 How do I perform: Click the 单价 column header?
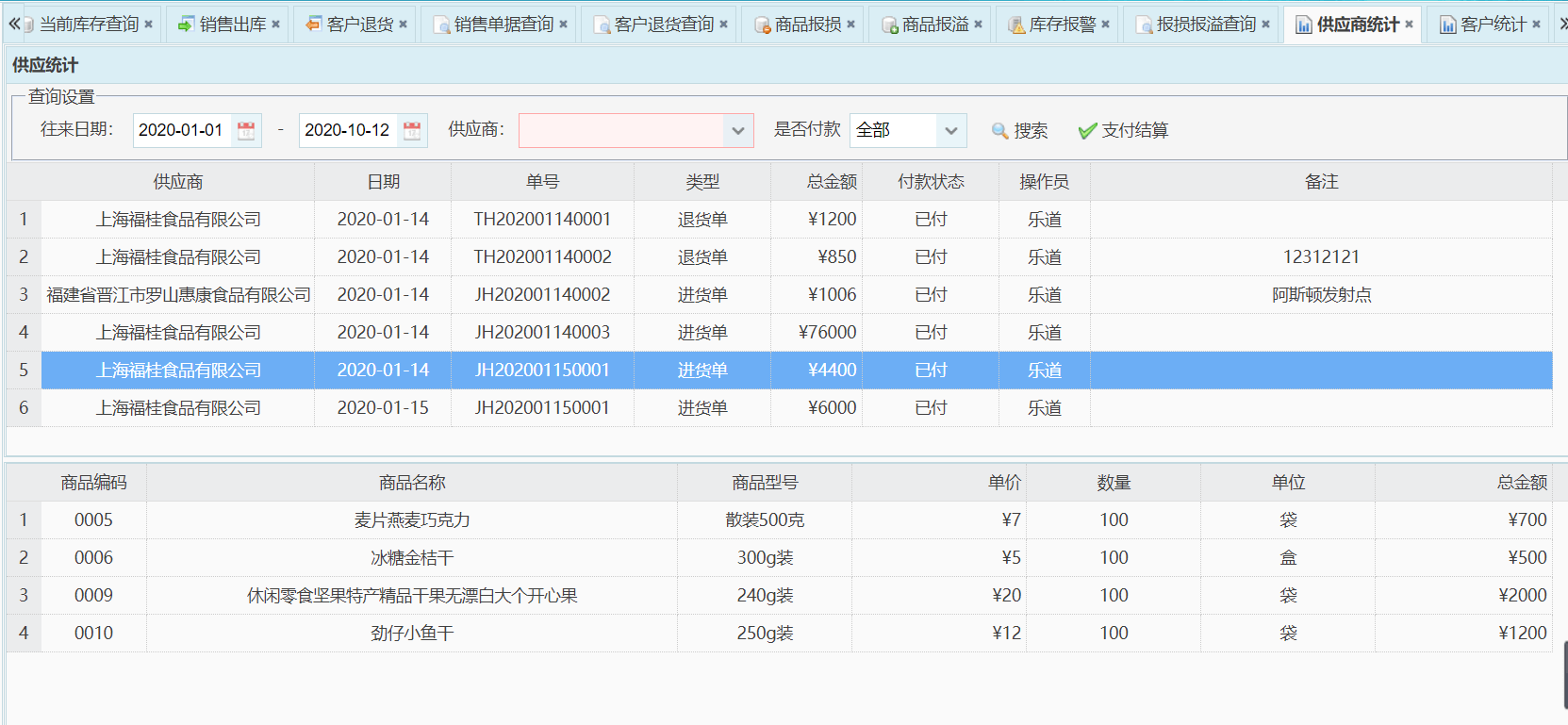coord(939,483)
